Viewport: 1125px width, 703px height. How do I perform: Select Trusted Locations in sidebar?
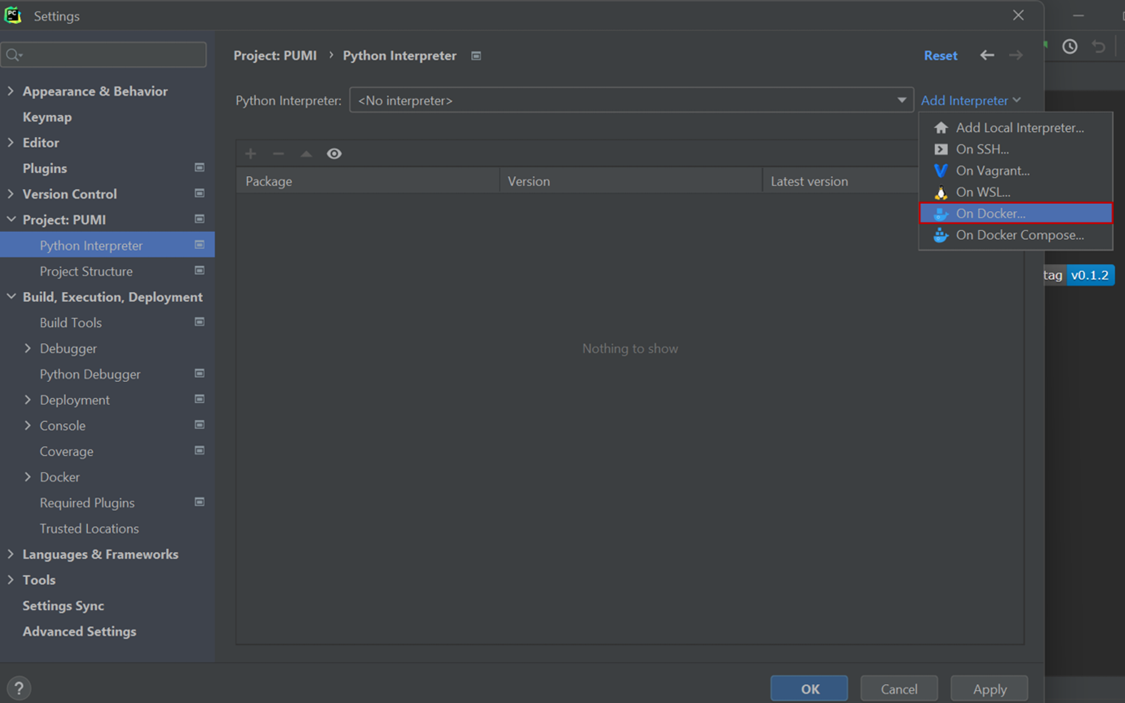point(89,529)
